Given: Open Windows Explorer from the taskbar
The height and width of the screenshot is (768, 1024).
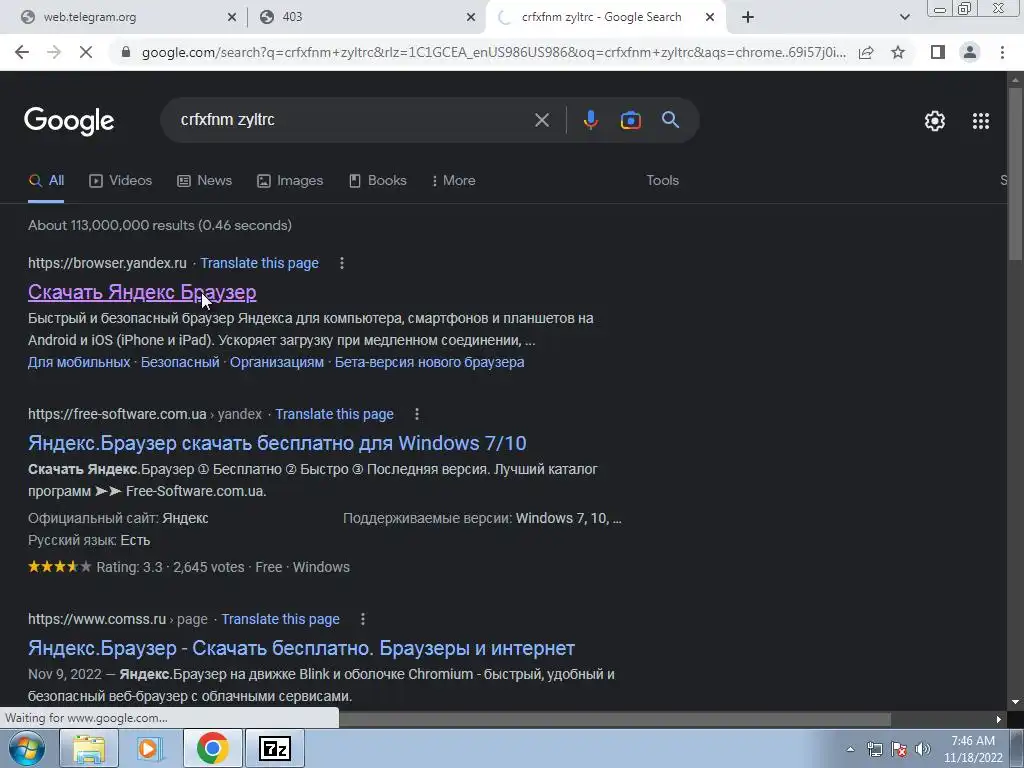Looking at the screenshot, I should (89, 749).
